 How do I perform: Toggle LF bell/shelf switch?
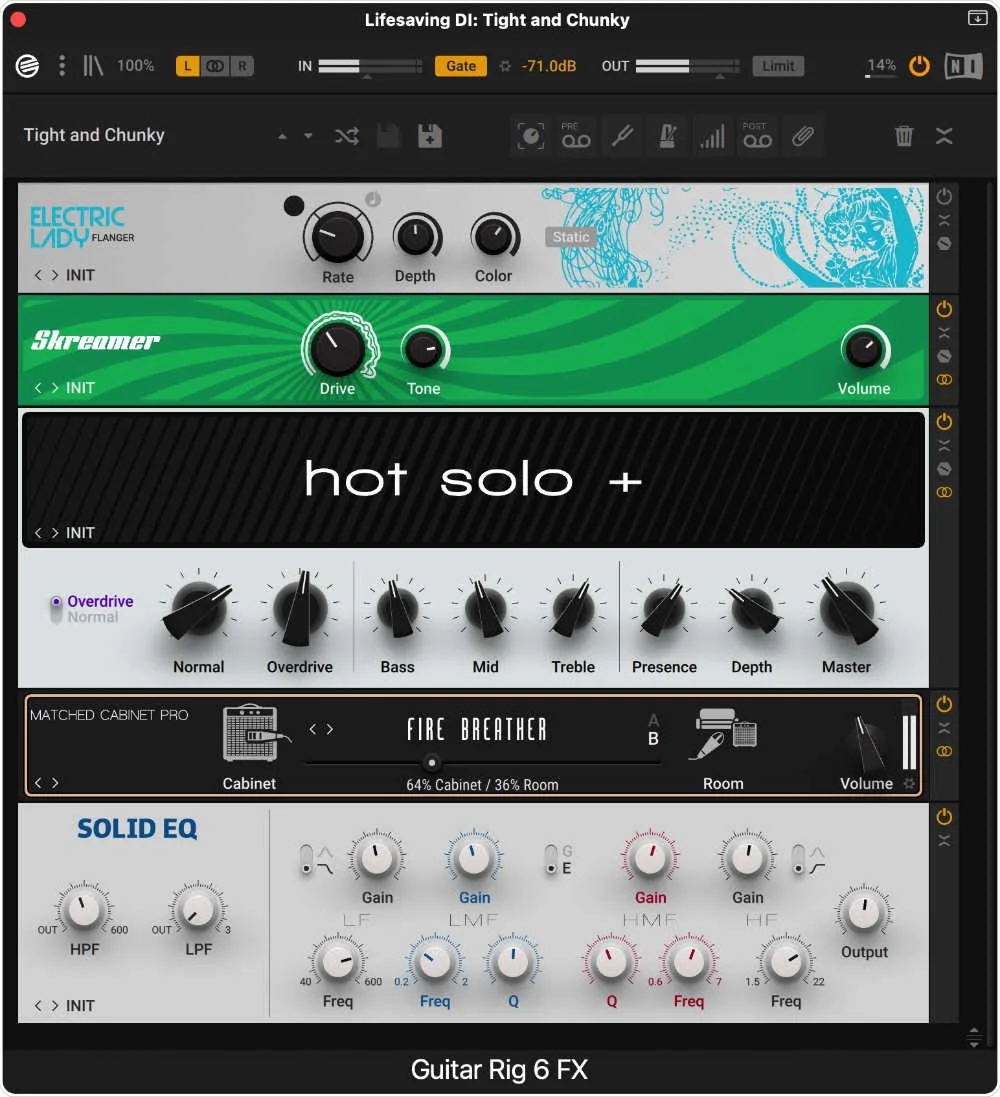306,859
